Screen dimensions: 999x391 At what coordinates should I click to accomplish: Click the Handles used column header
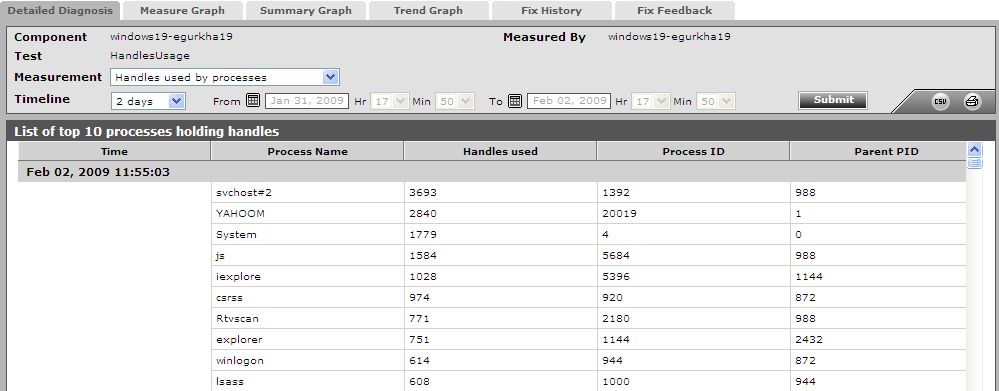[501, 152]
